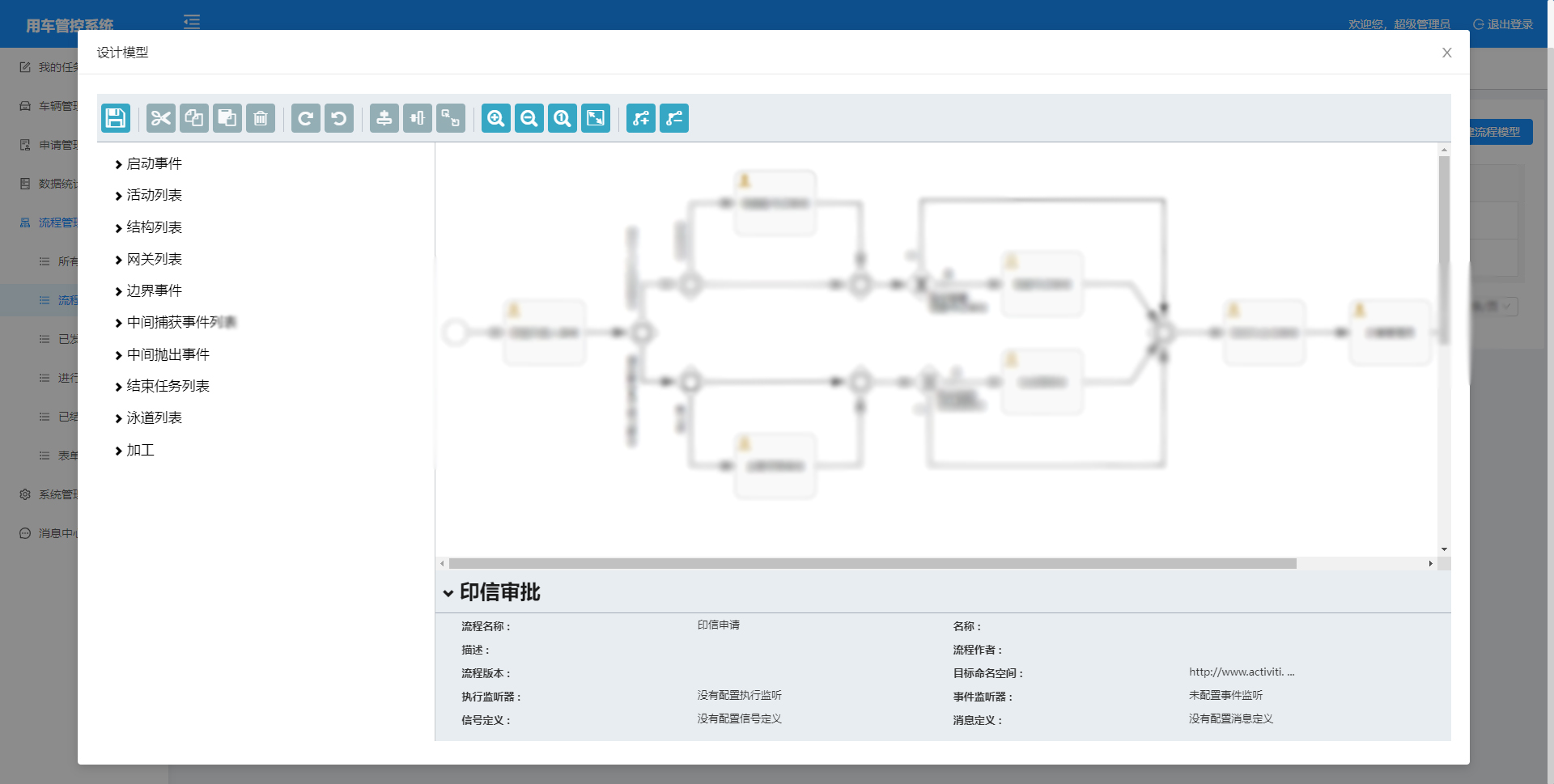Close the 设计模型 dialog
This screenshot has height=784, width=1554.
(1447, 53)
